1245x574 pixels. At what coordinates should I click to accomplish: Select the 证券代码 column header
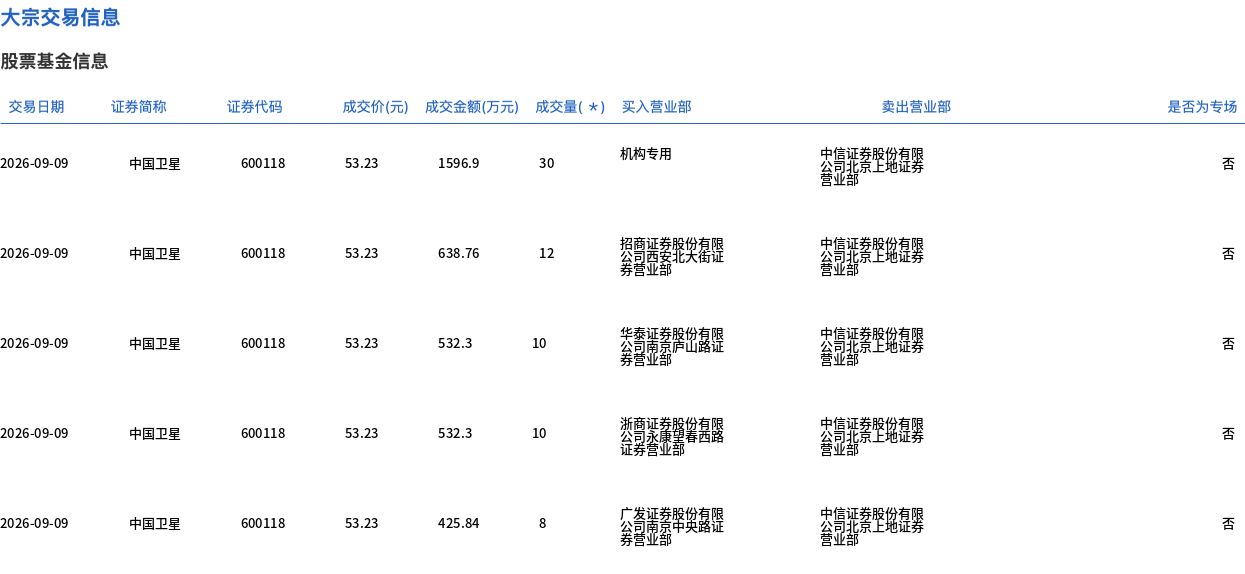254,107
